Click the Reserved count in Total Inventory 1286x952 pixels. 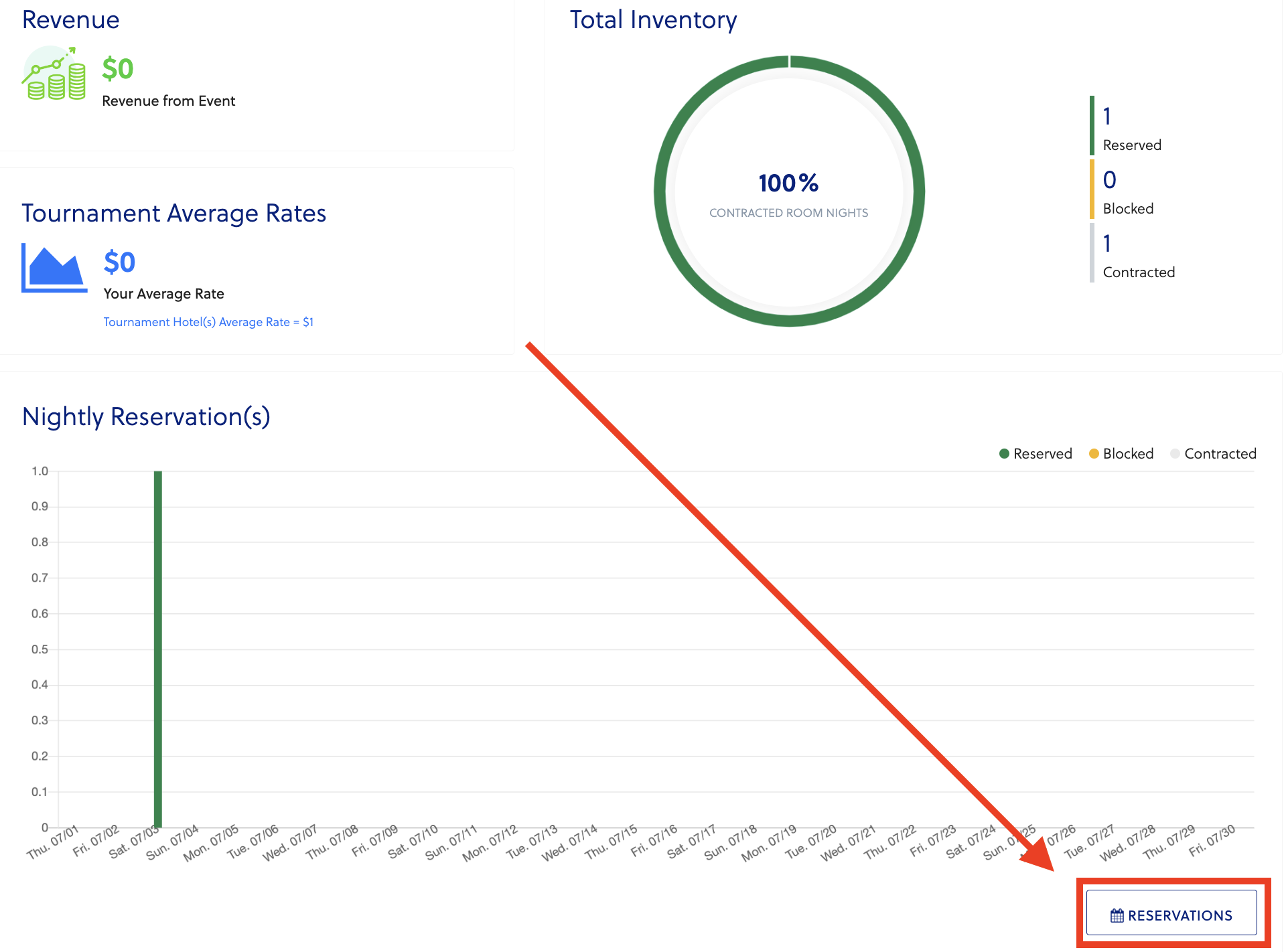pos(1108,116)
